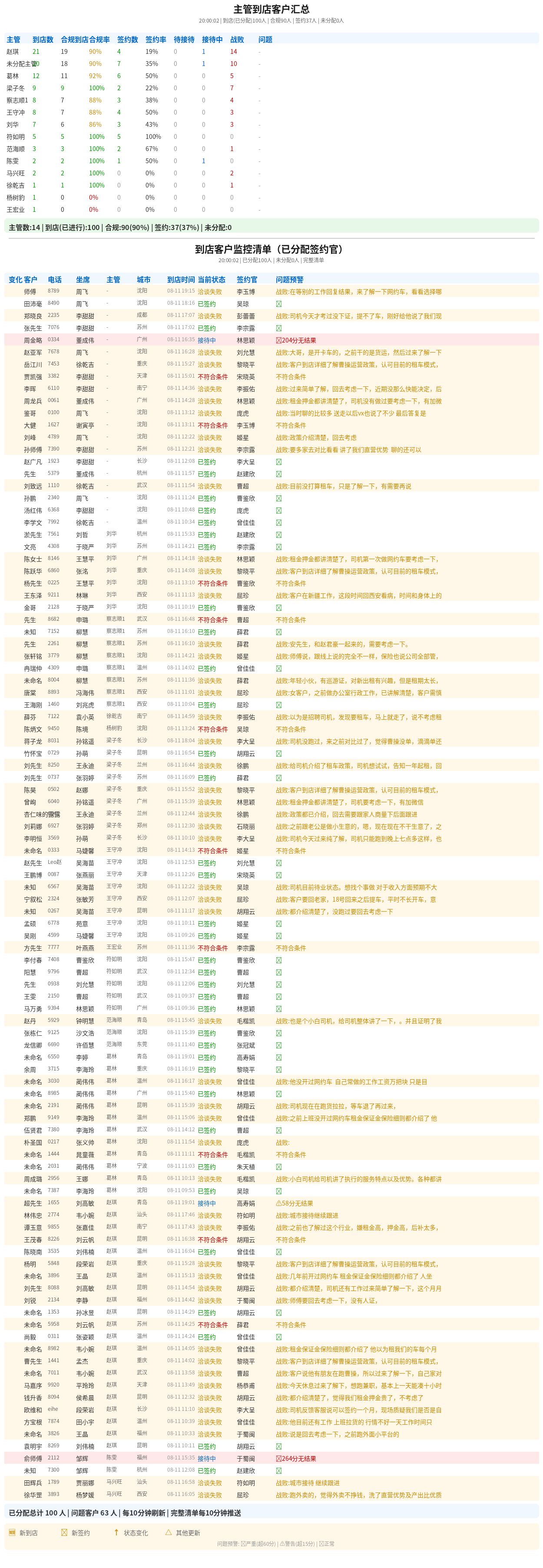
Task: Click the 签约官 column header
Action: click(248, 280)
